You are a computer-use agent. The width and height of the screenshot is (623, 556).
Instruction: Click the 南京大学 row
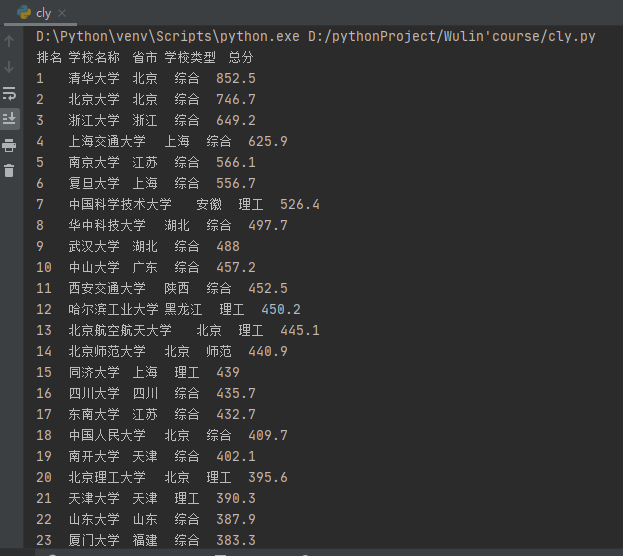pos(146,162)
